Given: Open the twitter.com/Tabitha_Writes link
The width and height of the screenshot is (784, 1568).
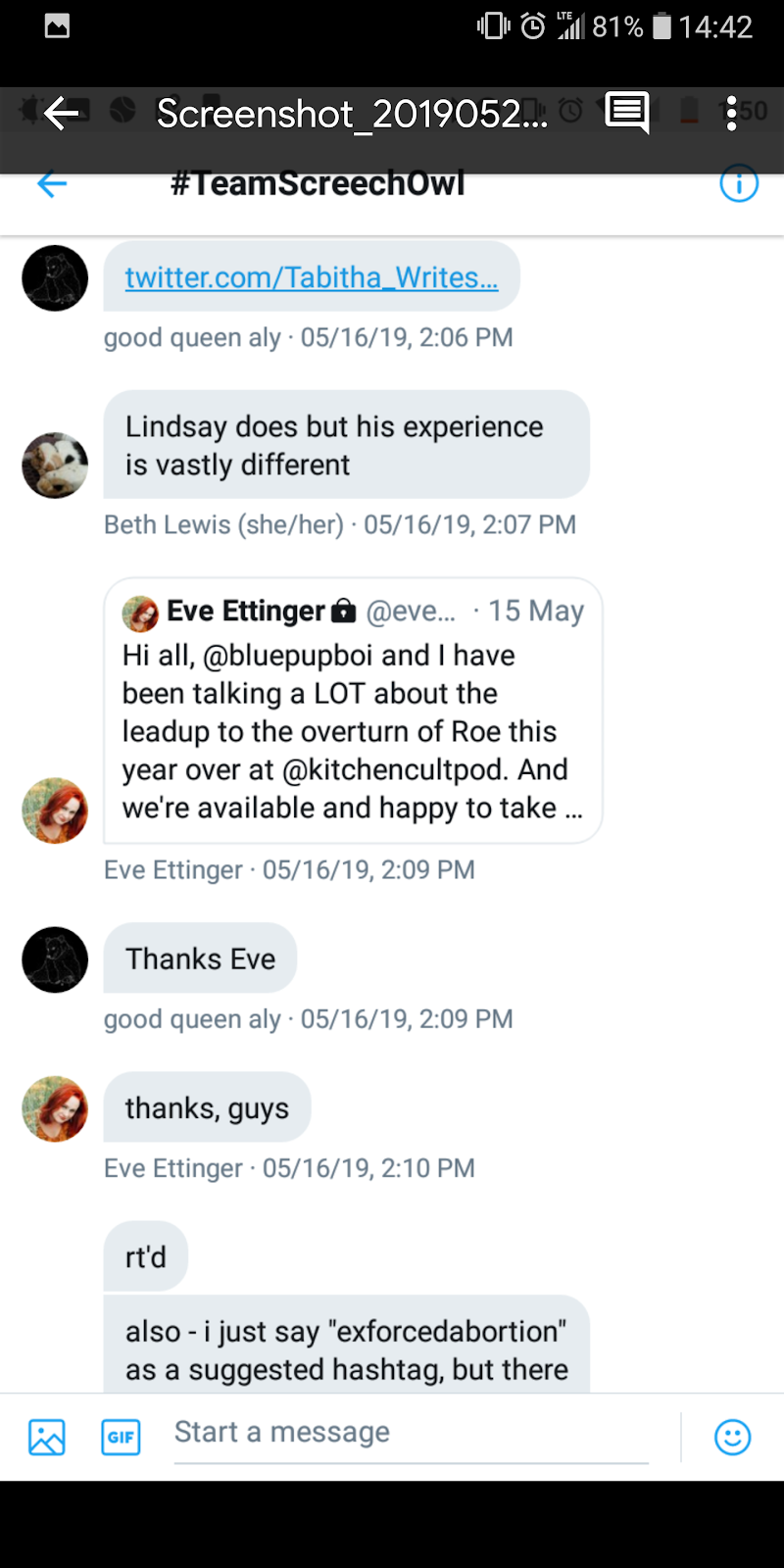Looking at the screenshot, I should coord(312,277).
